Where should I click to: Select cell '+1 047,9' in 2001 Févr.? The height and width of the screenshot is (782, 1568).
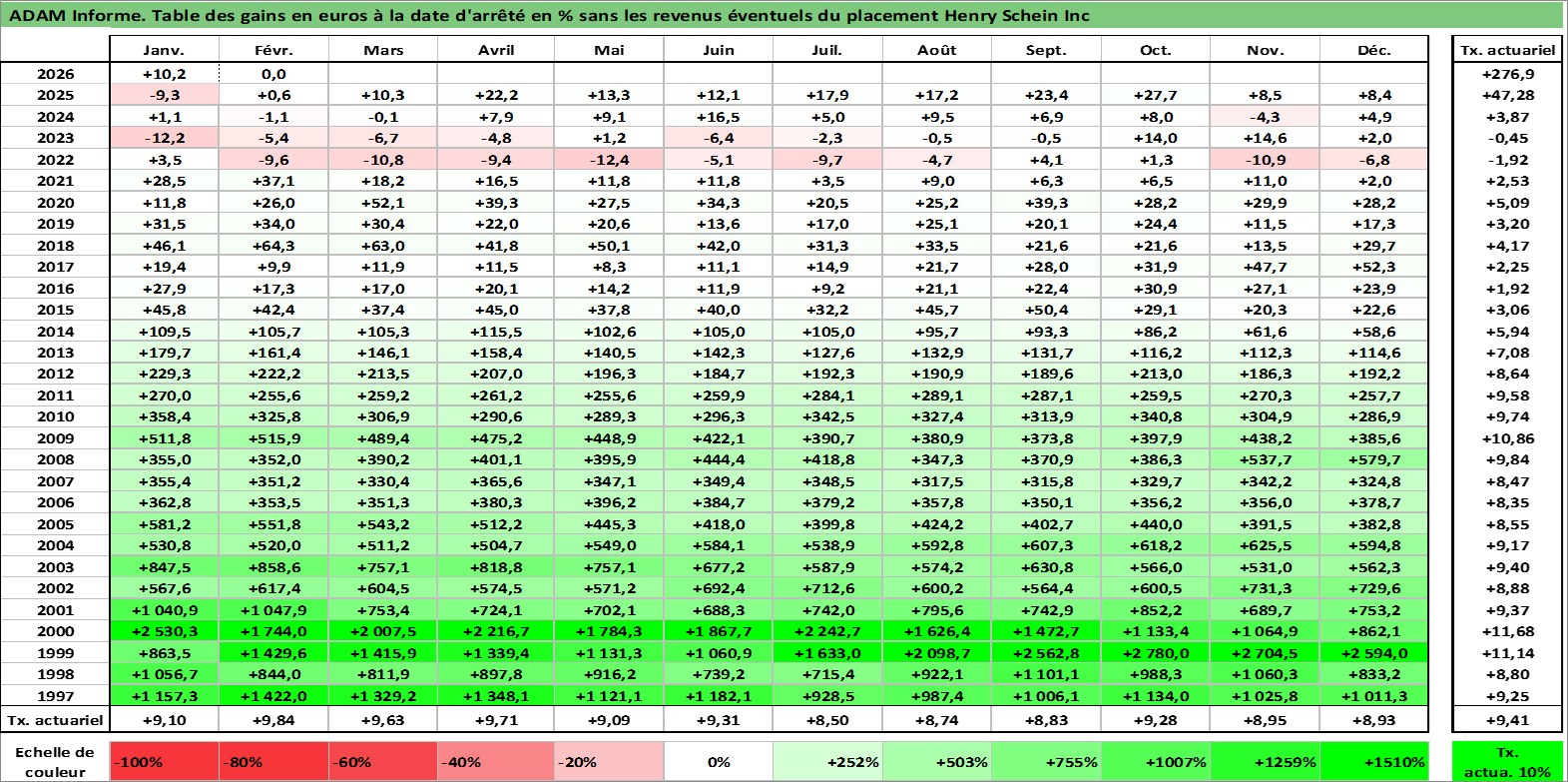point(273,610)
